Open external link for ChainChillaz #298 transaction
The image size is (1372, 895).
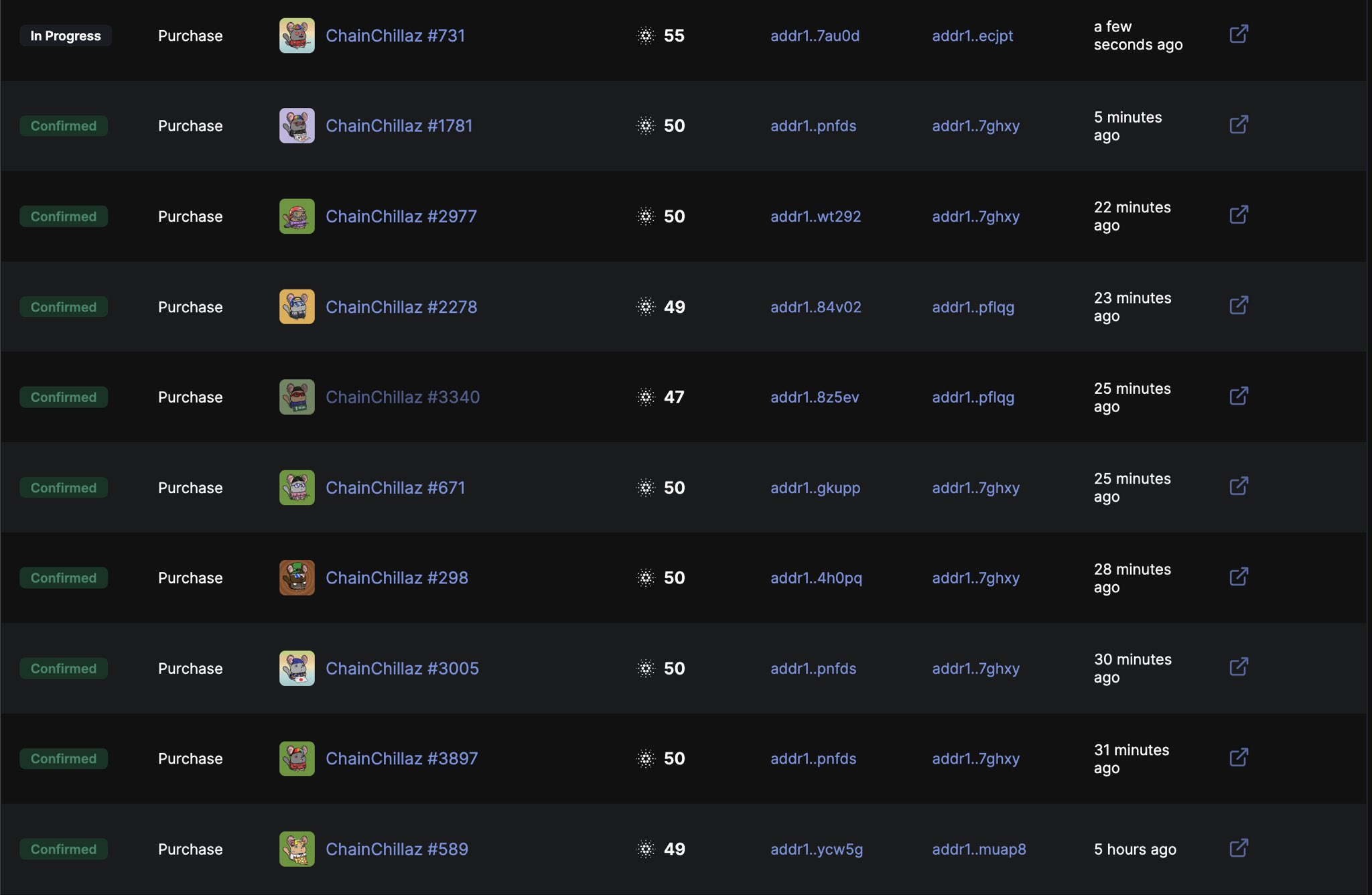[1239, 577]
